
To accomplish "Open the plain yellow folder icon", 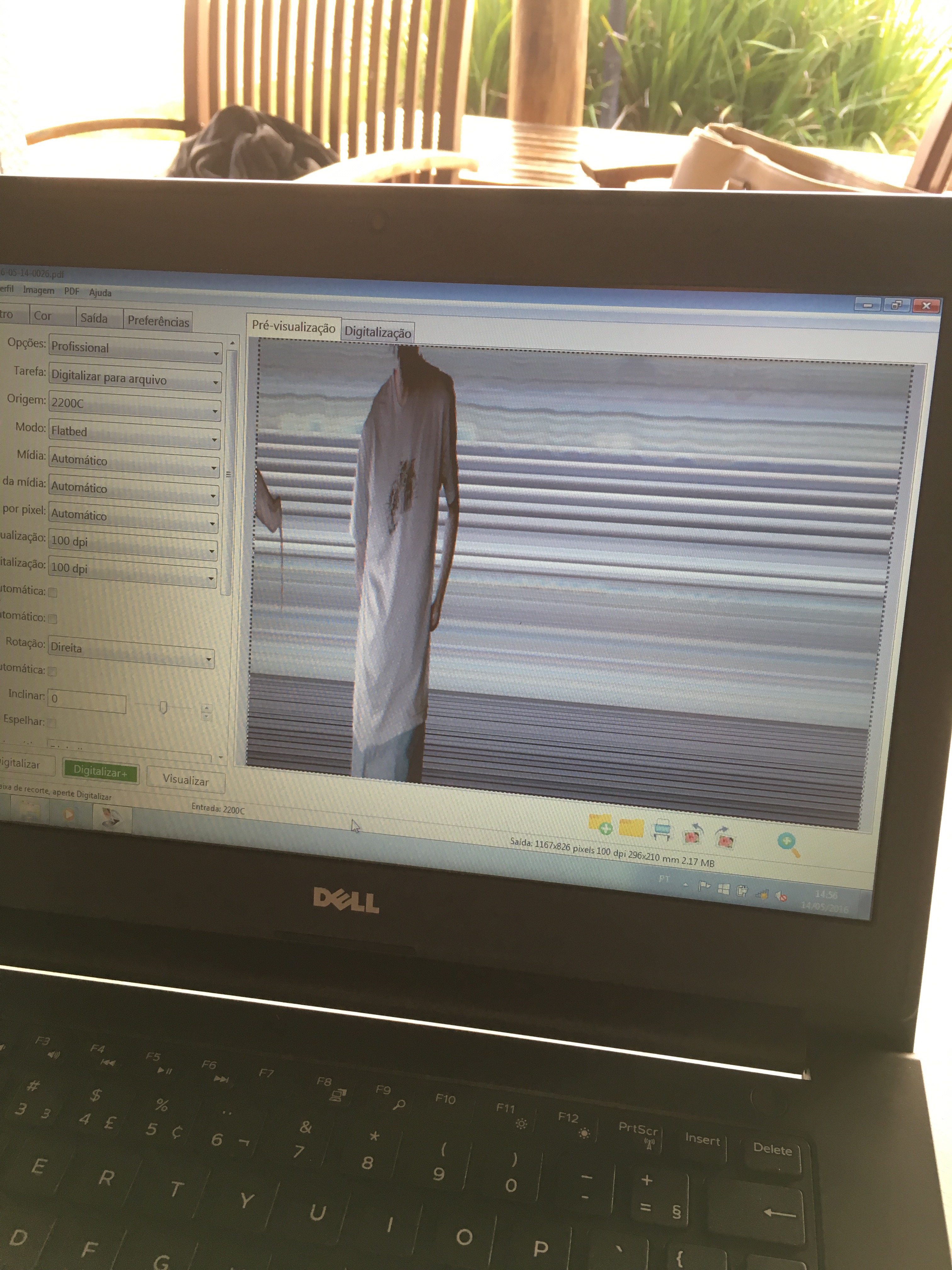I will point(631,828).
